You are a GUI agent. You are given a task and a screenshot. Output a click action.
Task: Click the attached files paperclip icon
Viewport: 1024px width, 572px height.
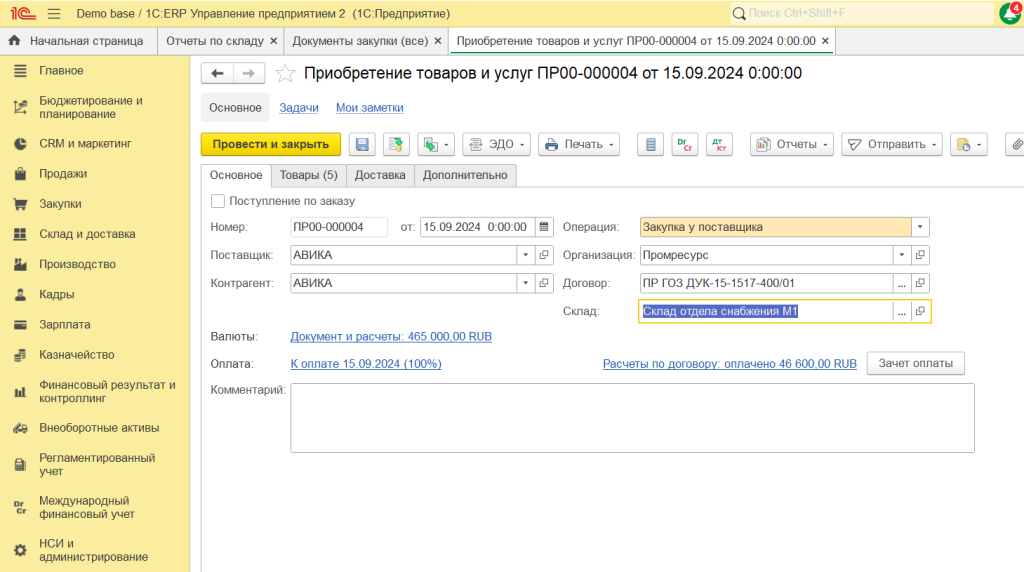pos(1016,144)
